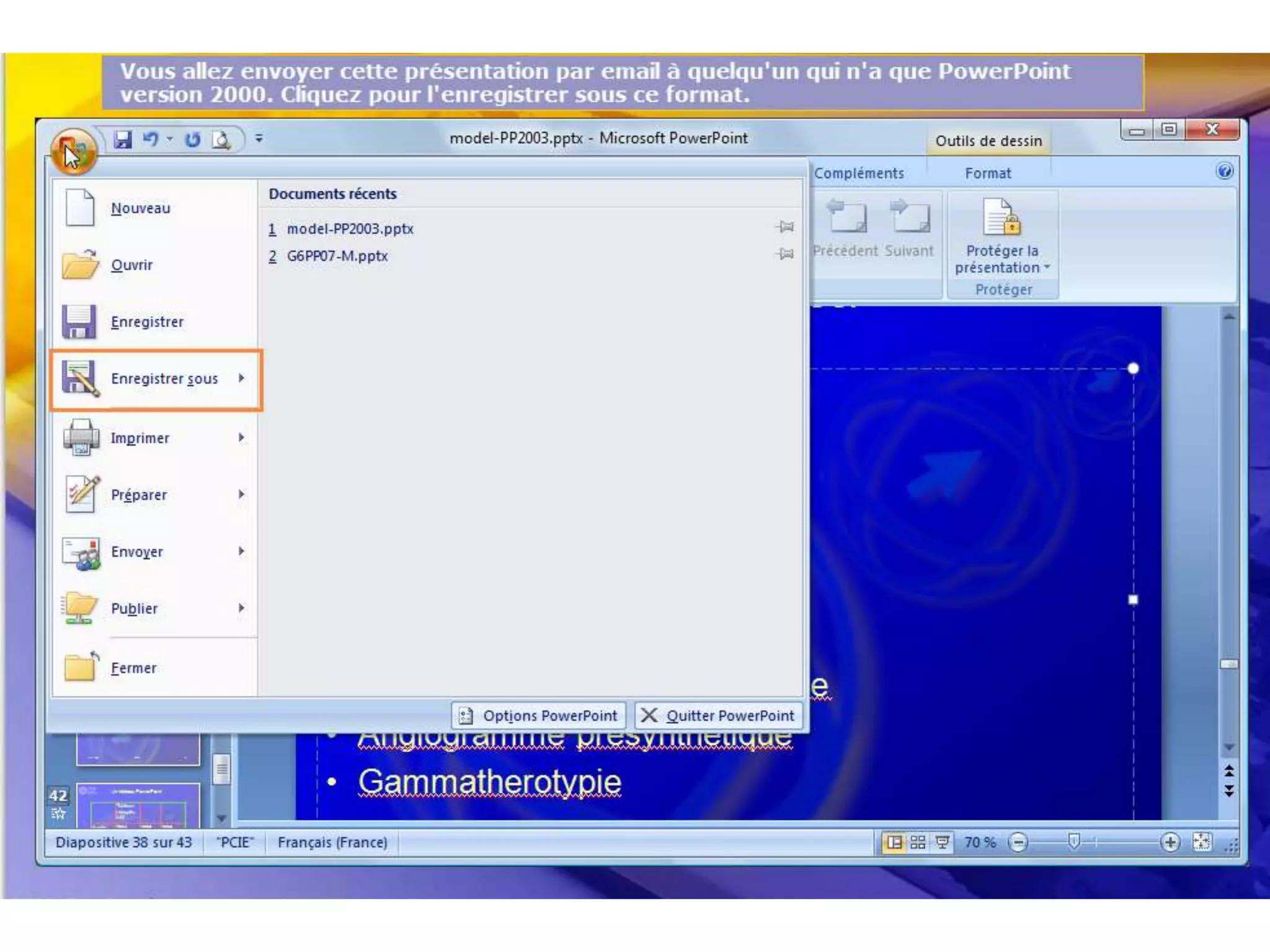Expand the Envoyer submenu arrow
Screen dimensions: 1270x952
click(x=241, y=551)
